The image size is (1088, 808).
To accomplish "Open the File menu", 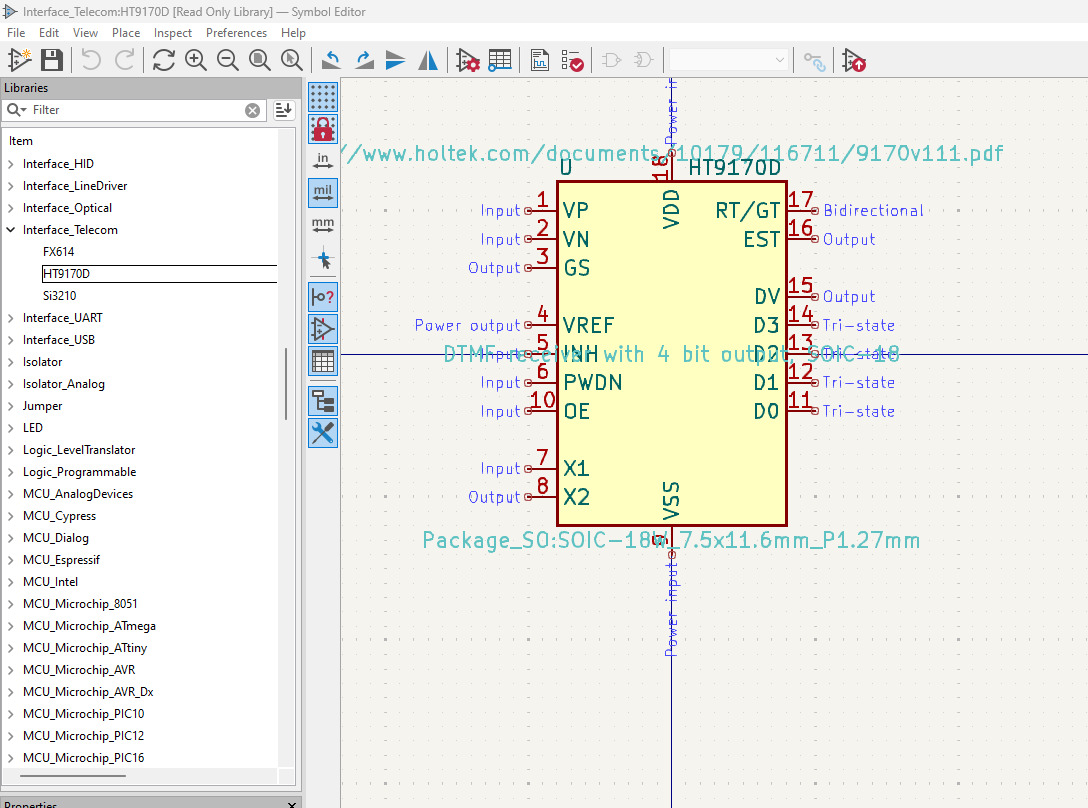I will tap(16, 33).
